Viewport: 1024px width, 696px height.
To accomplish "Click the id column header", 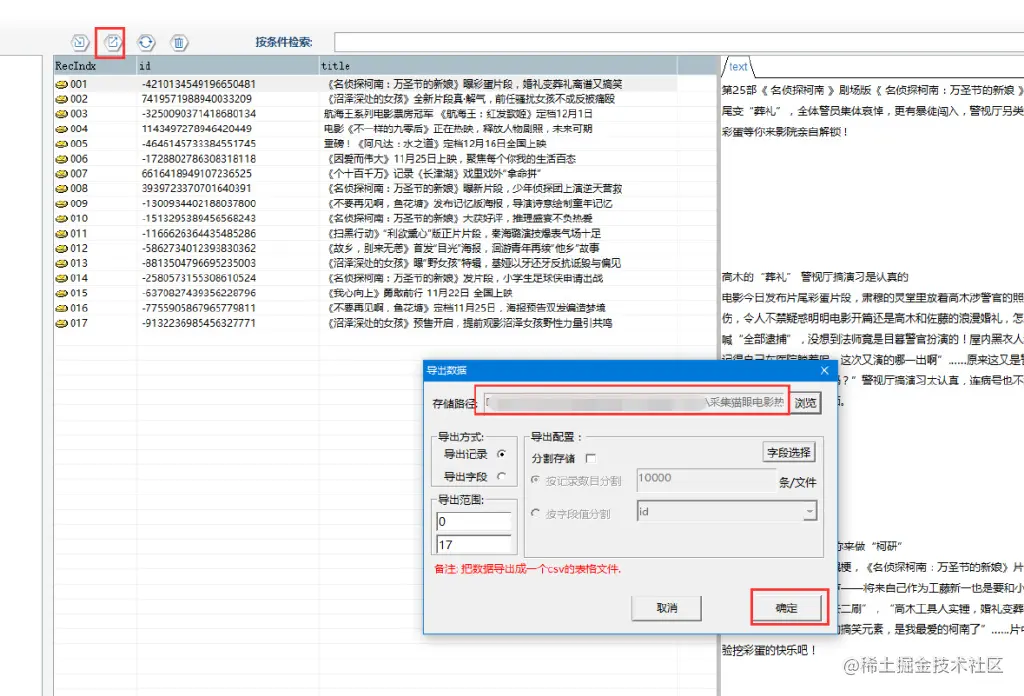I will (228, 66).
